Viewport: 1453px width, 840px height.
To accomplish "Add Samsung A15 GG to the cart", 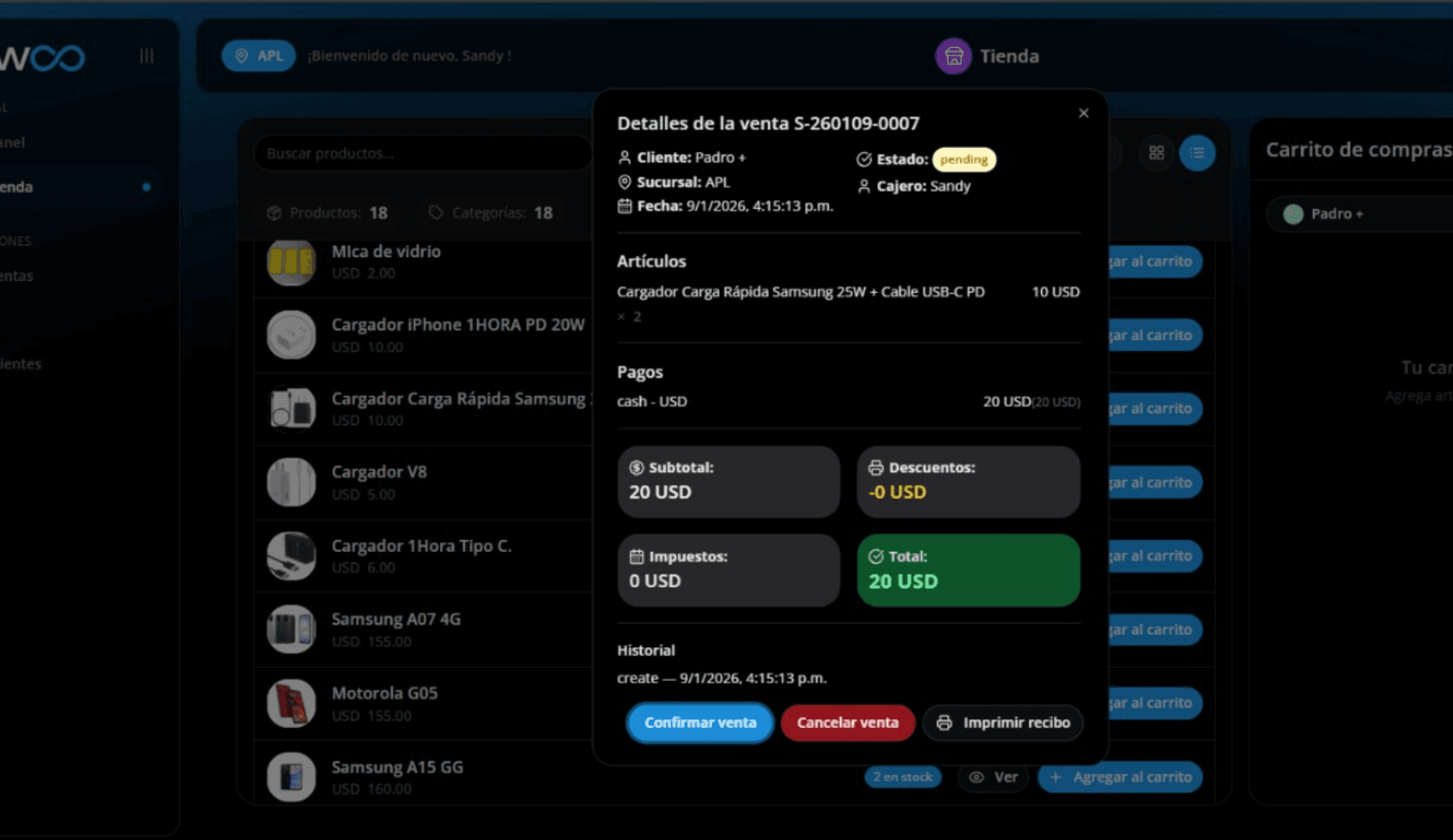I will coord(1120,777).
